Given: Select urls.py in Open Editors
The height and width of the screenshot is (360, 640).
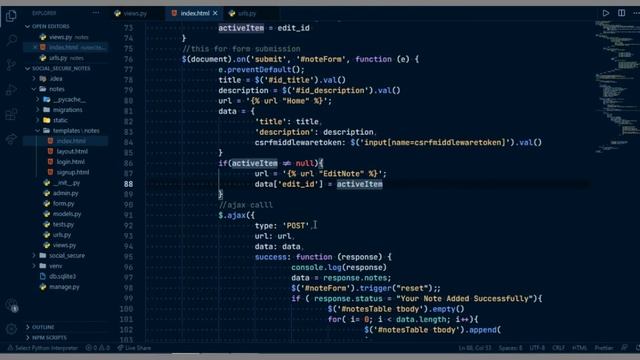Looking at the screenshot, I should pyautogui.click(x=62, y=58).
